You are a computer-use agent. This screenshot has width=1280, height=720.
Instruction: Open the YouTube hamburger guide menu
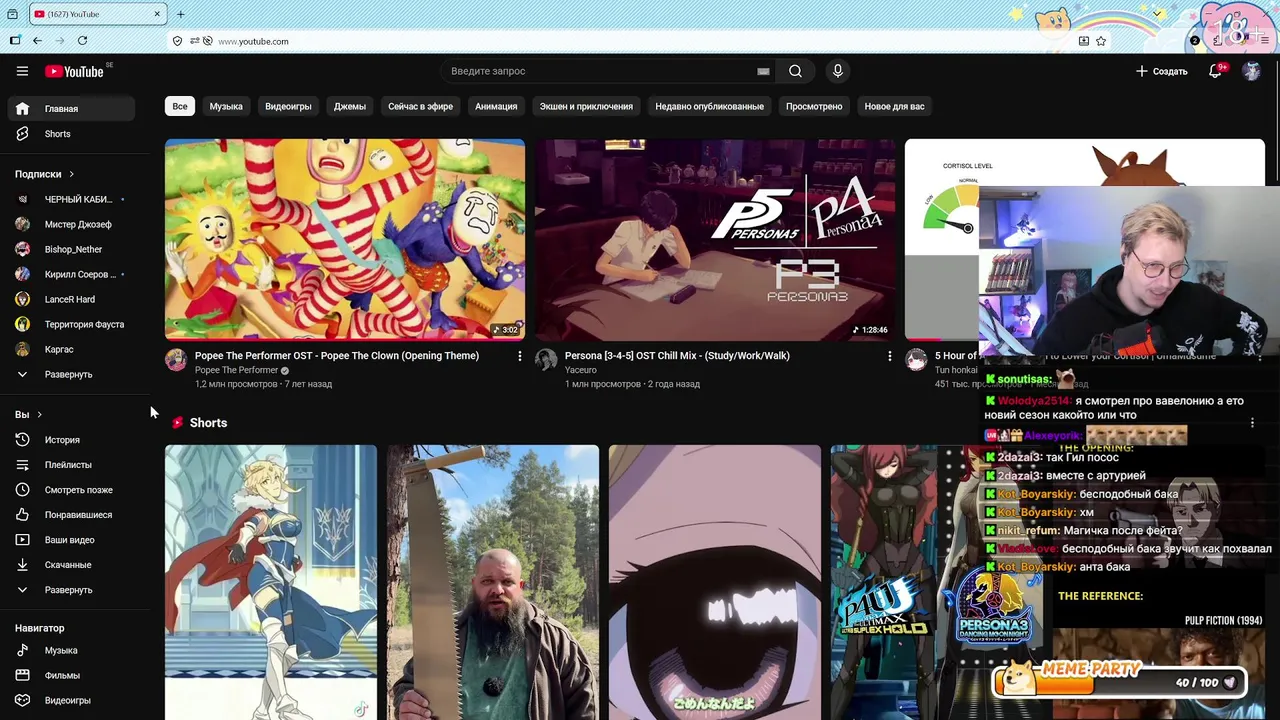click(22, 71)
